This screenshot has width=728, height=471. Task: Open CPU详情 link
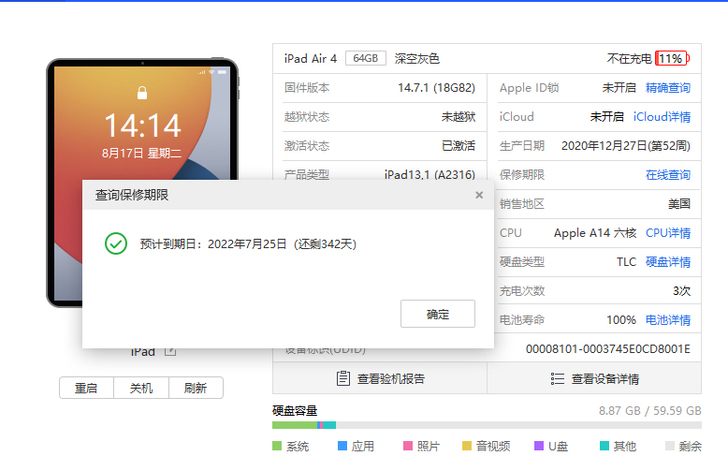(x=668, y=233)
